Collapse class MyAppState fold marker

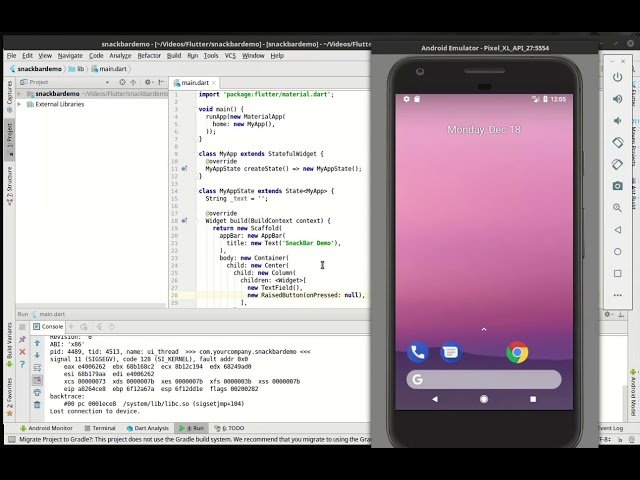click(196, 191)
